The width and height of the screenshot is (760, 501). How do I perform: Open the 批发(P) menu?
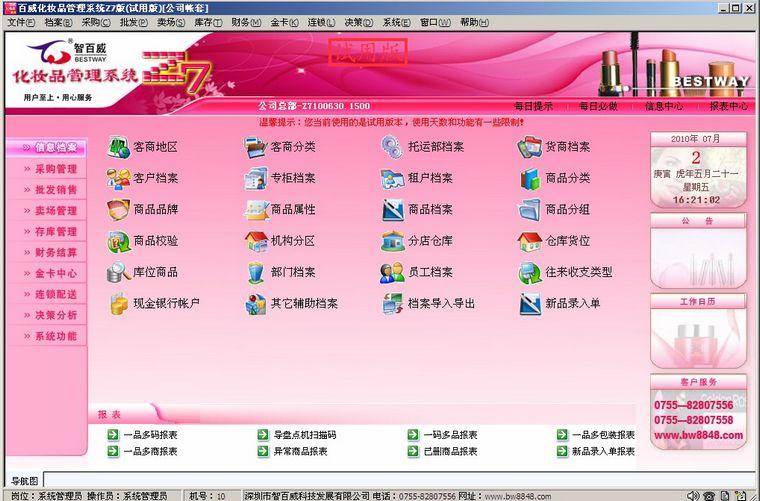[x=133, y=22]
